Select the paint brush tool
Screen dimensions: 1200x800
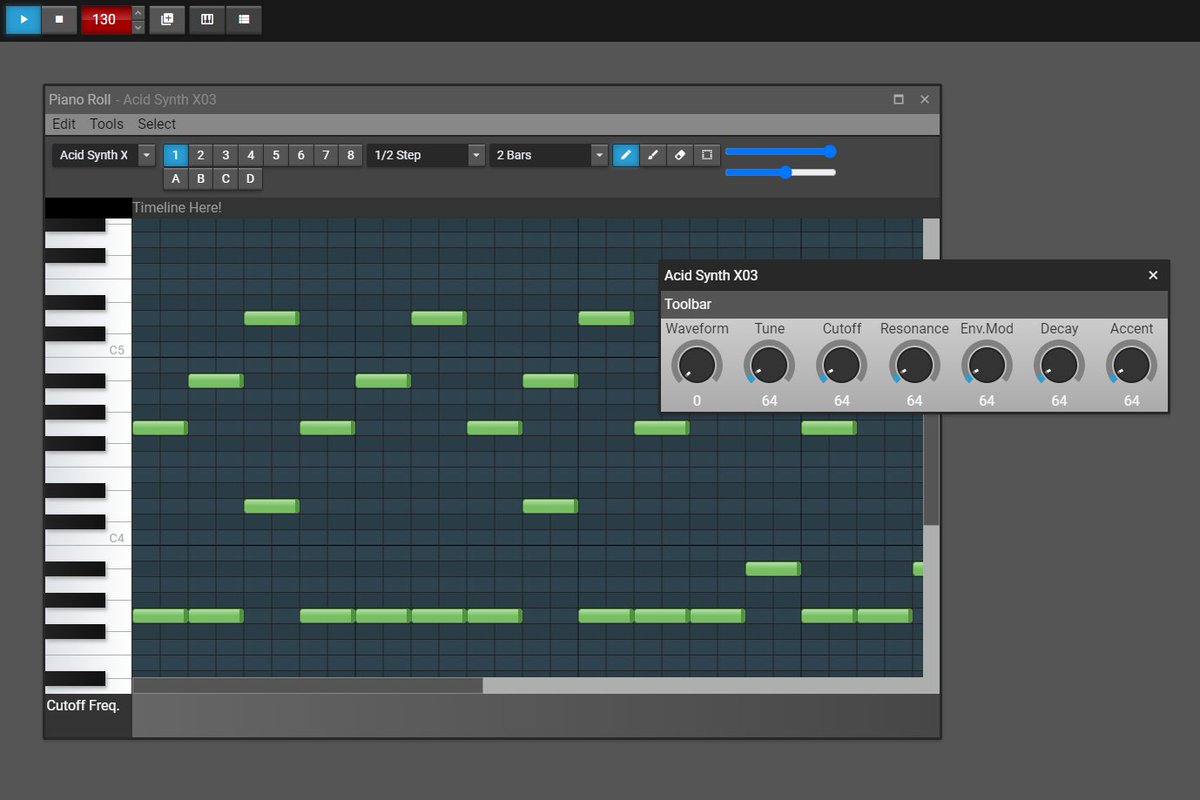pyautogui.click(x=653, y=155)
